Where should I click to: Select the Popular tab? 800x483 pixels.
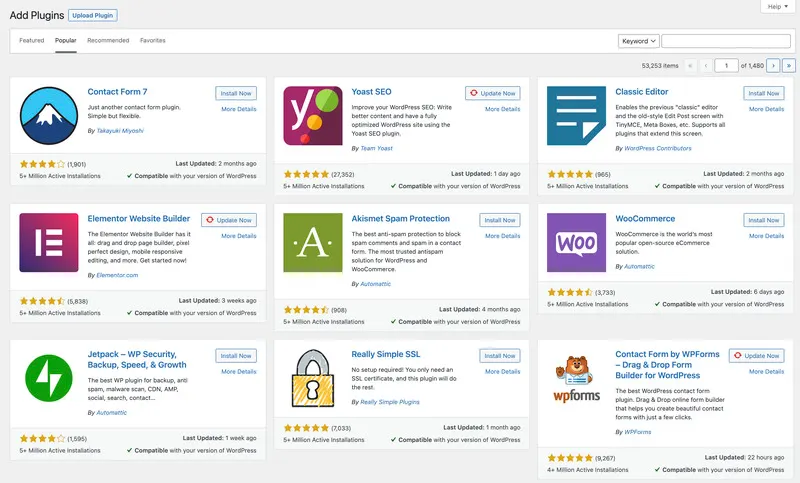point(66,40)
